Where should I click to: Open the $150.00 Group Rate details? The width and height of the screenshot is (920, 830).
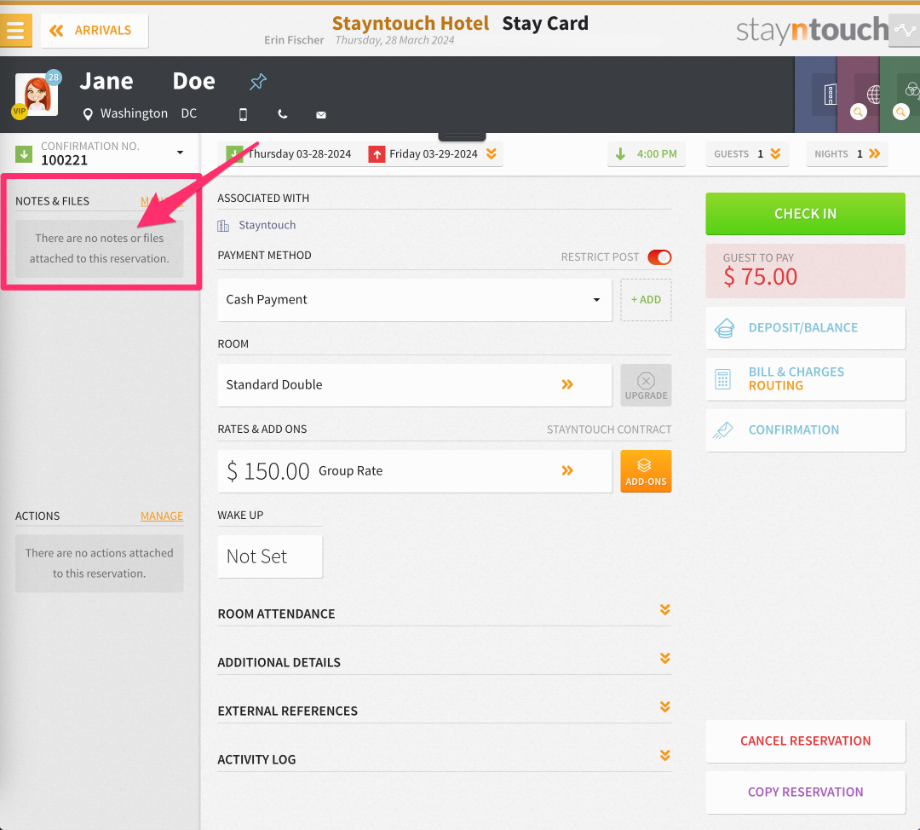(414, 471)
